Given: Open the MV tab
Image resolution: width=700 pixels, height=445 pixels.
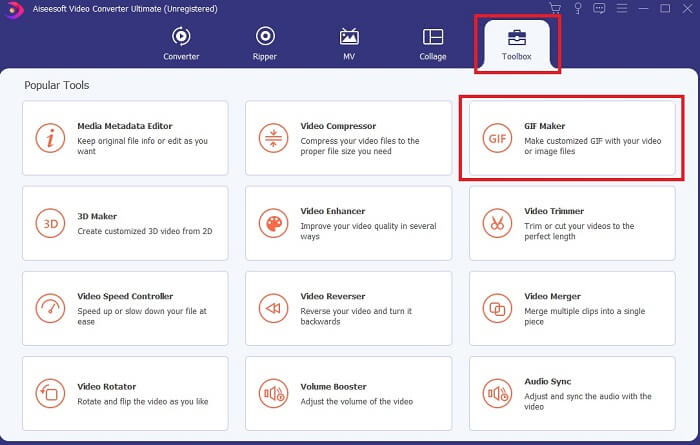Looking at the screenshot, I should (349, 44).
